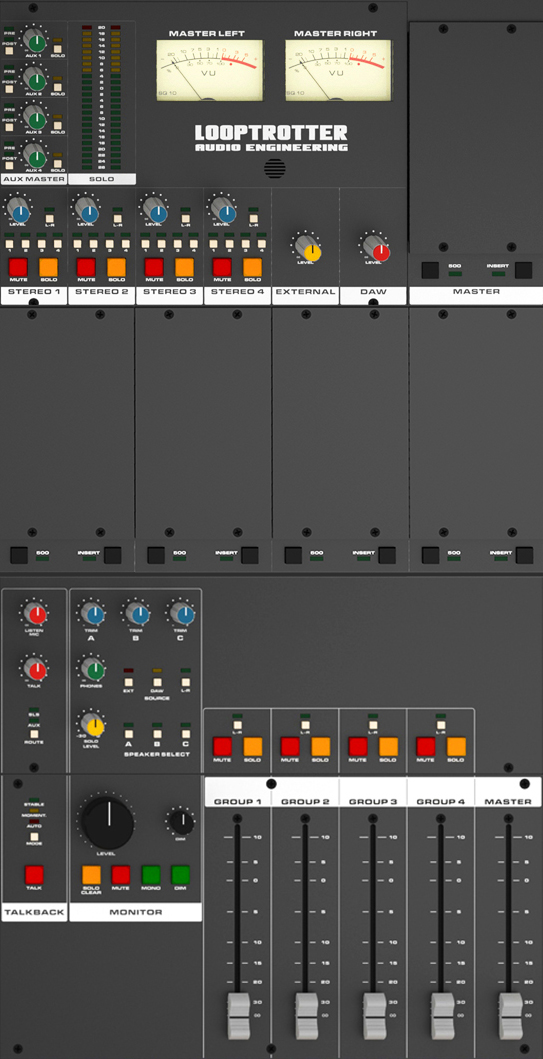This screenshot has width=543, height=1059.
Task: Click the red TALK button in Talkback
Action: [x=34, y=875]
